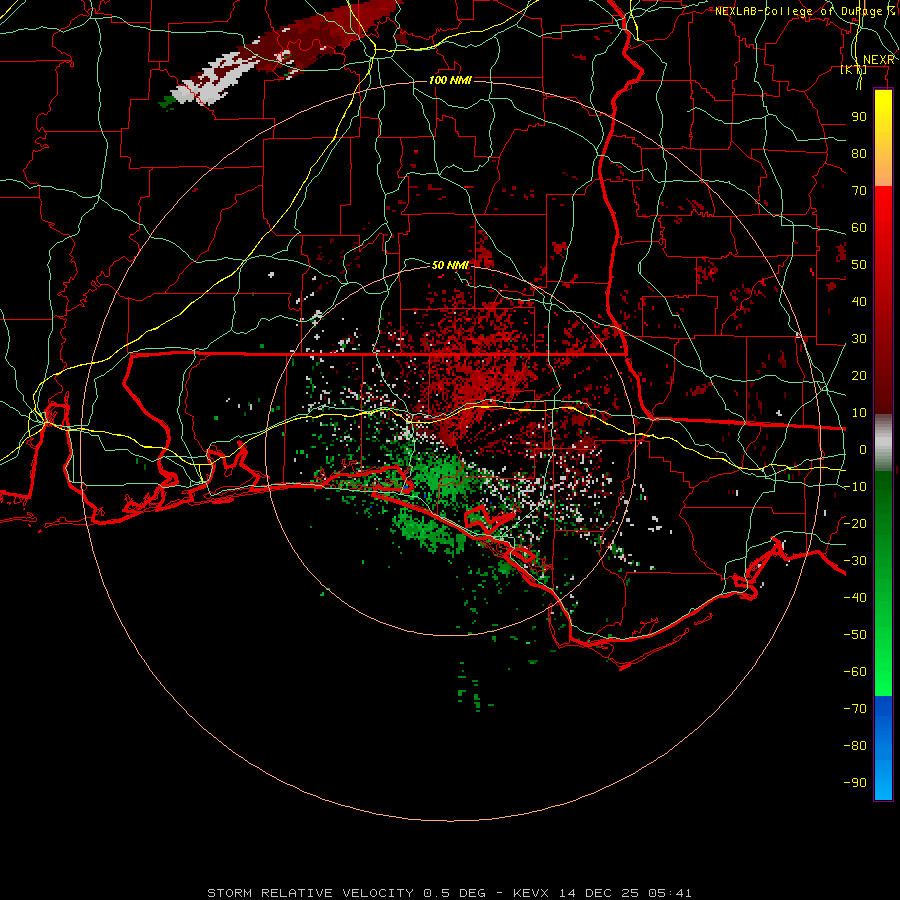Click the 30 value on velocity scale
The image size is (900, 900).
(x=859, y=339)
